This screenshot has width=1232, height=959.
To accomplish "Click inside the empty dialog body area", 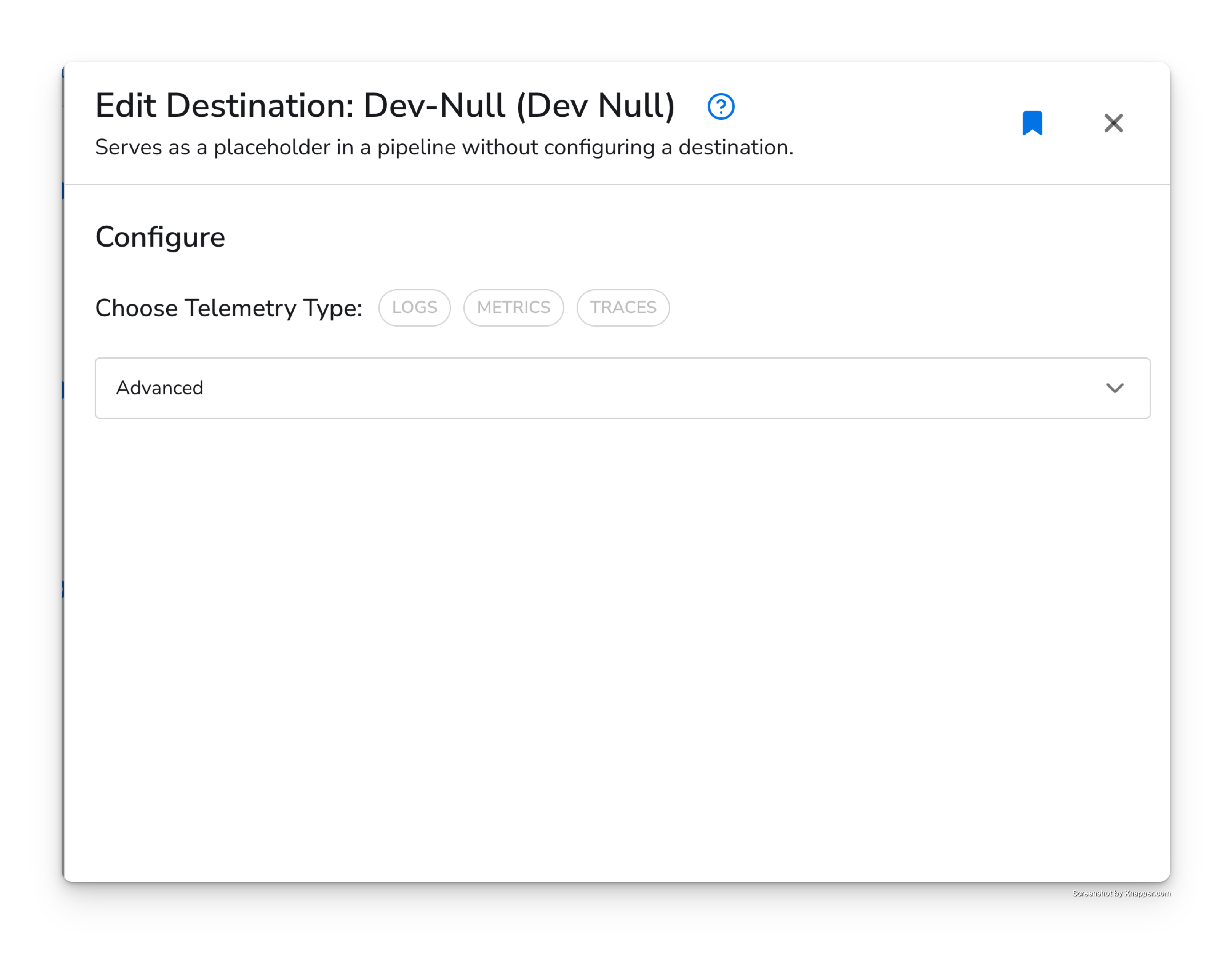I will (617, 648).
